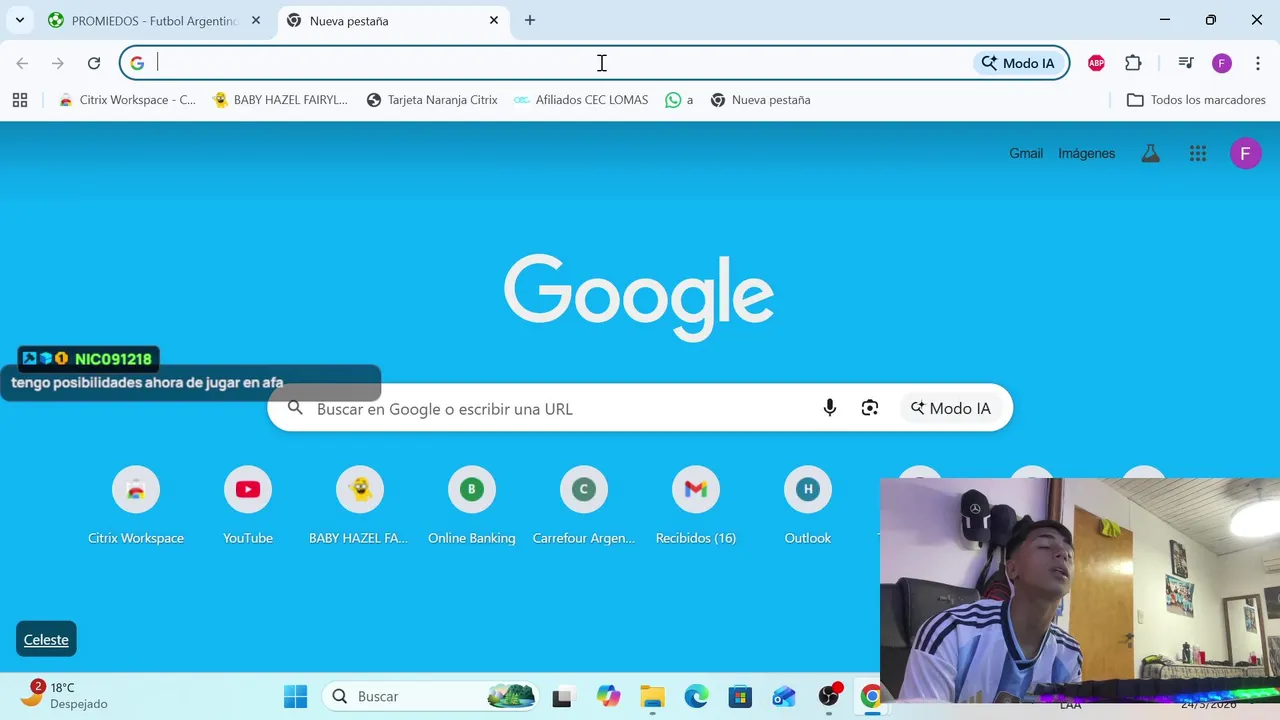Open Nueva pestaña bookmark in bar
Viewport: 1280px width, 720px height.
tap(760, 100)
